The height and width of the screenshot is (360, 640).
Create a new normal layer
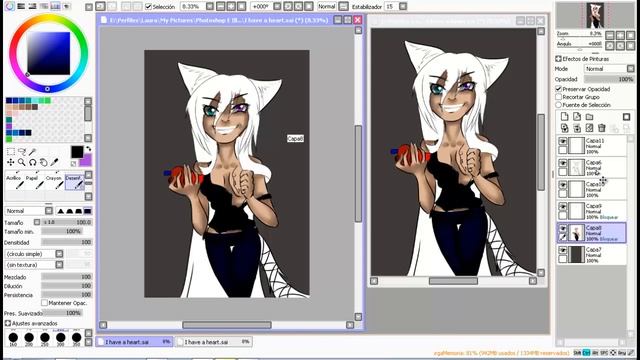click(564, 117)
